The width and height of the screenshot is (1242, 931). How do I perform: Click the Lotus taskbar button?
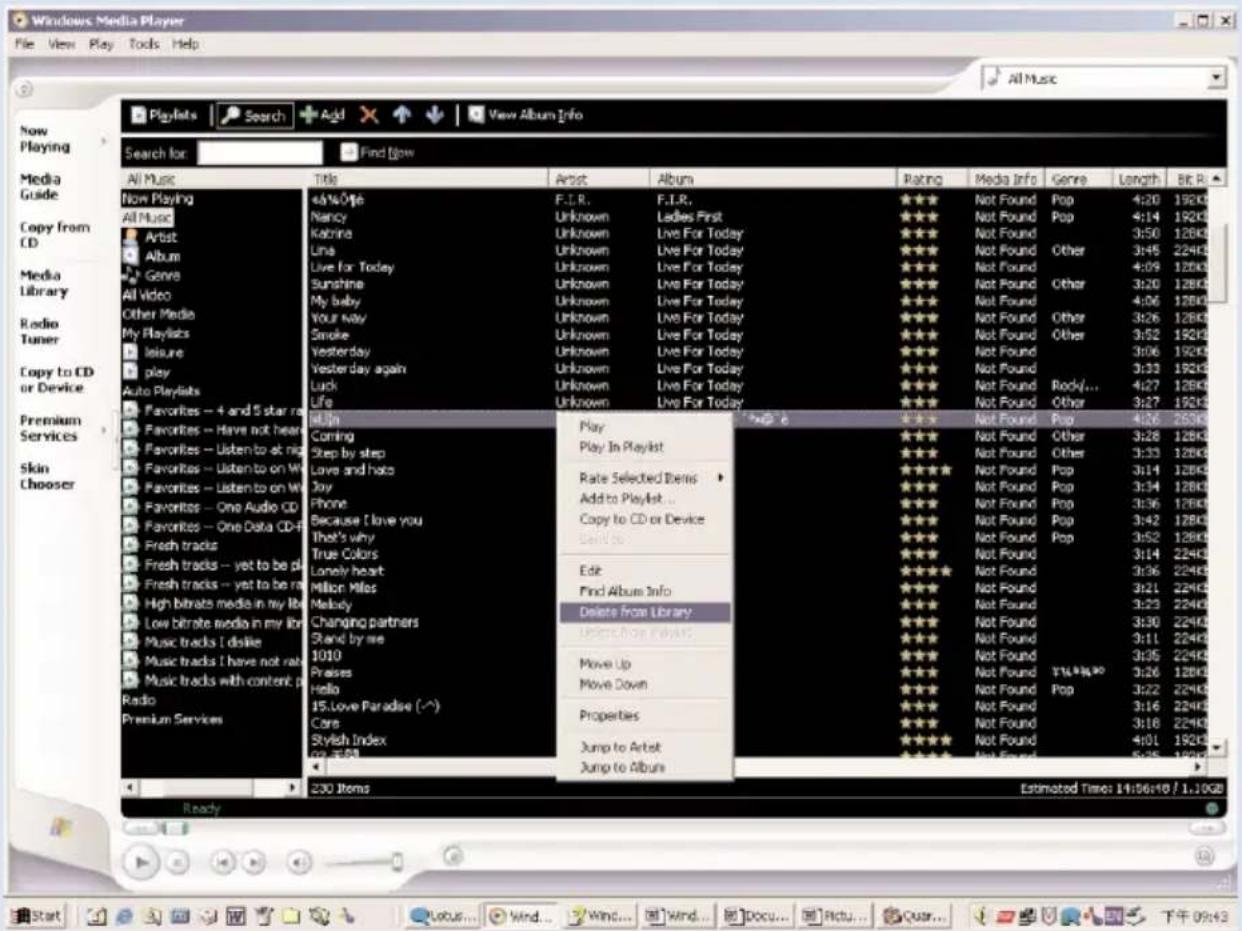pos(442,914)
